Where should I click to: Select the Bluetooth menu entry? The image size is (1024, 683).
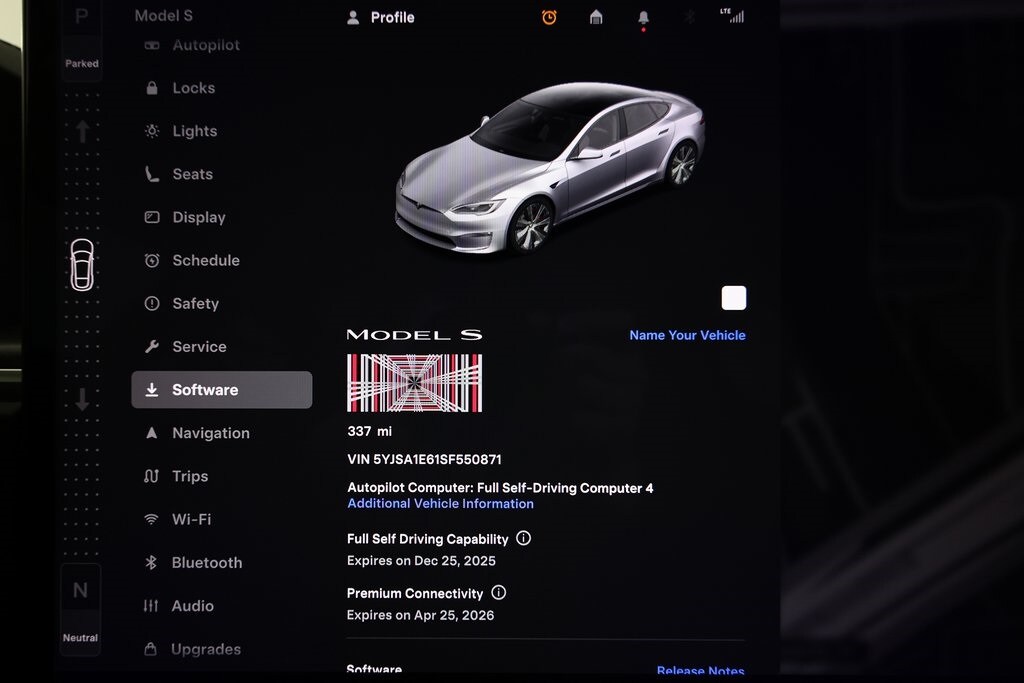(x=206, y=562)
